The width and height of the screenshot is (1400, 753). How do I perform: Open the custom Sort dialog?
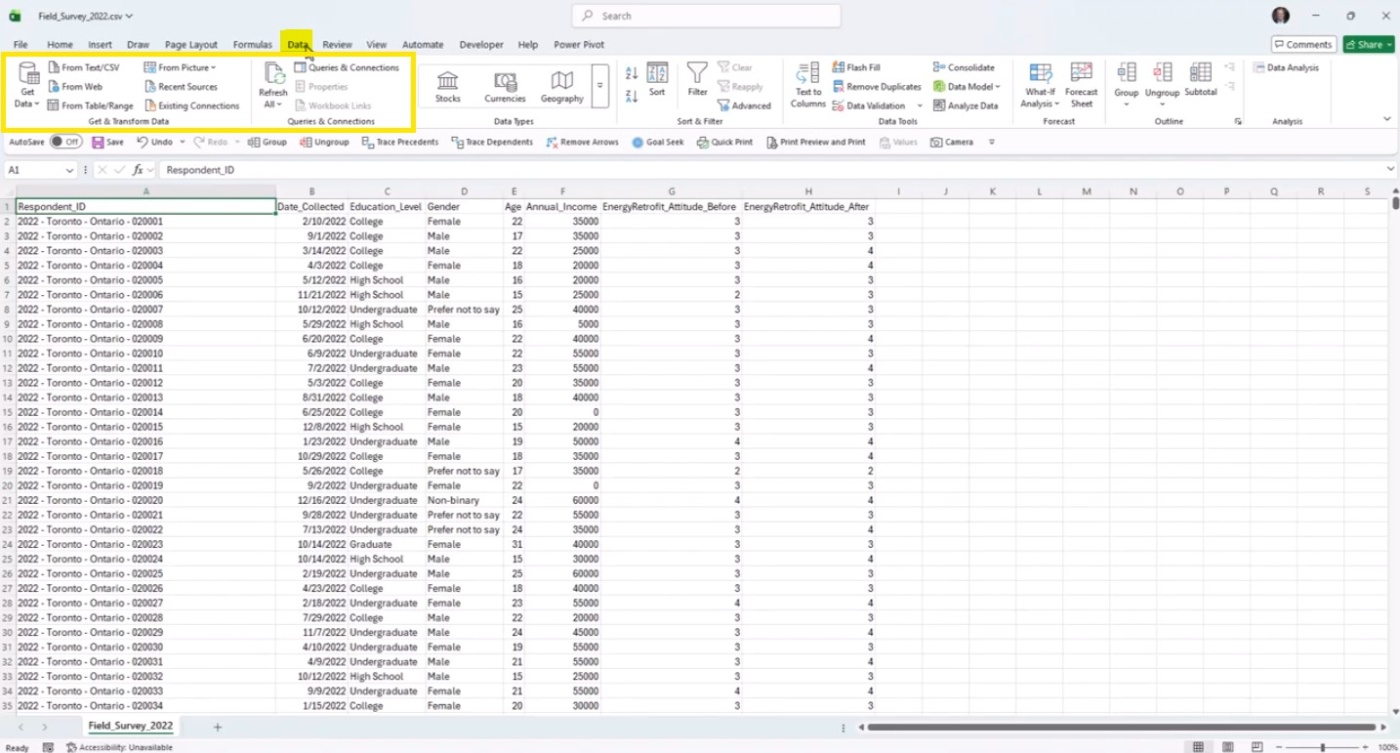[x=657, y=79]
